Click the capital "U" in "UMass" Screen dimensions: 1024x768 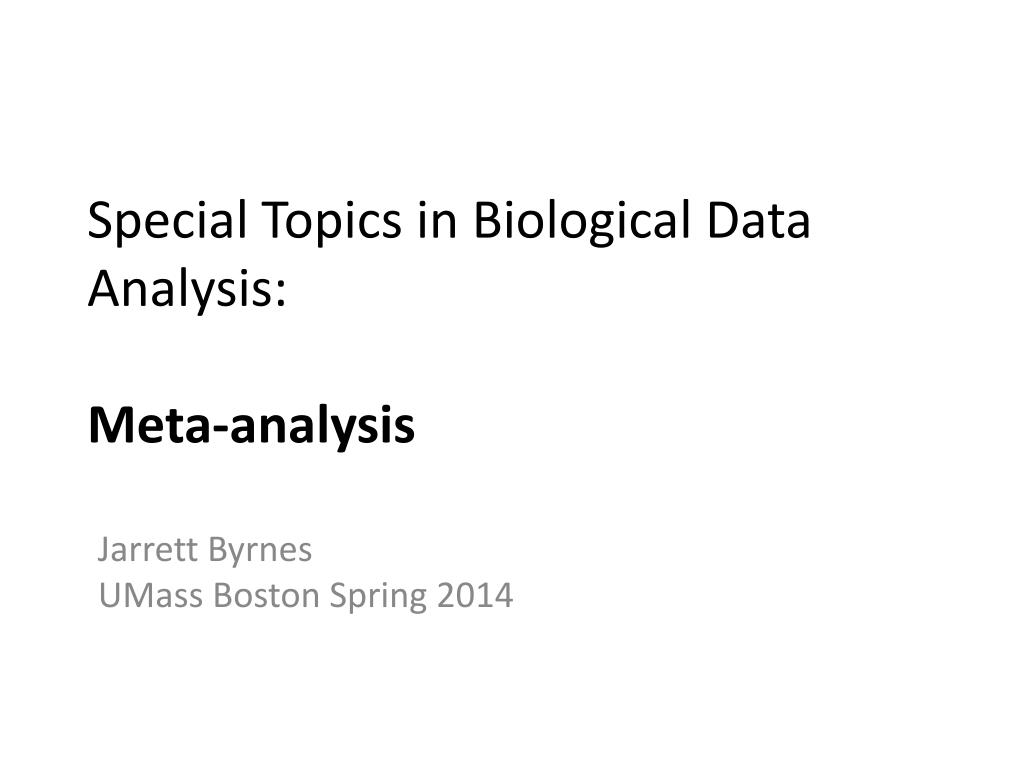tap(110, 596)
